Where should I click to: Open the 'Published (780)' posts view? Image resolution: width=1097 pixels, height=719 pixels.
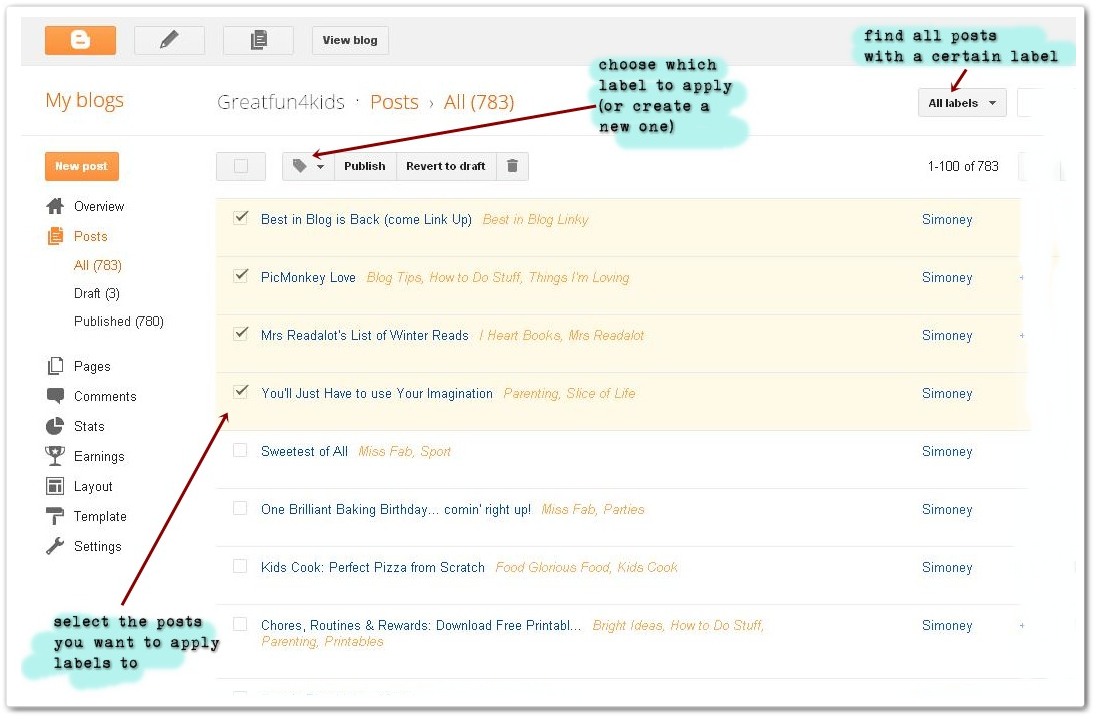click(118, 321)
